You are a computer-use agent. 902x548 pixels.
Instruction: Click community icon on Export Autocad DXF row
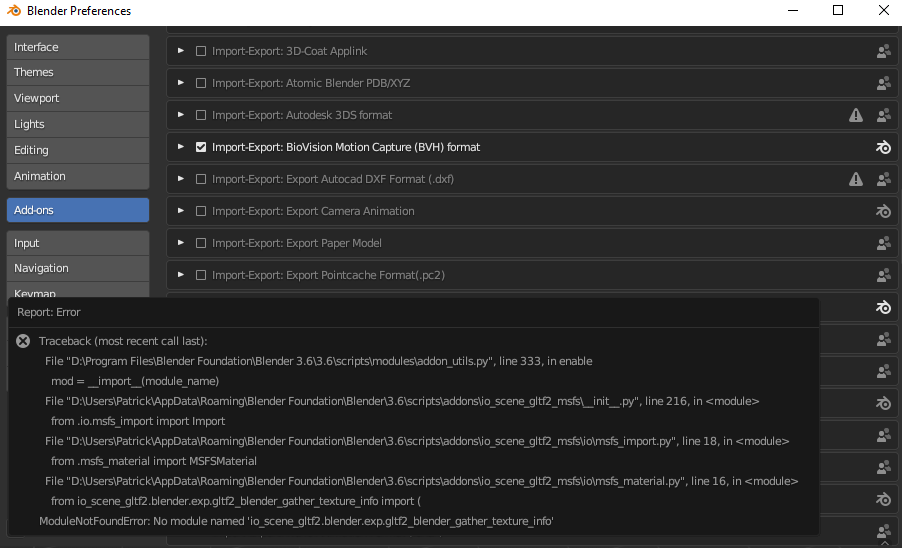(x=884, y=179)
